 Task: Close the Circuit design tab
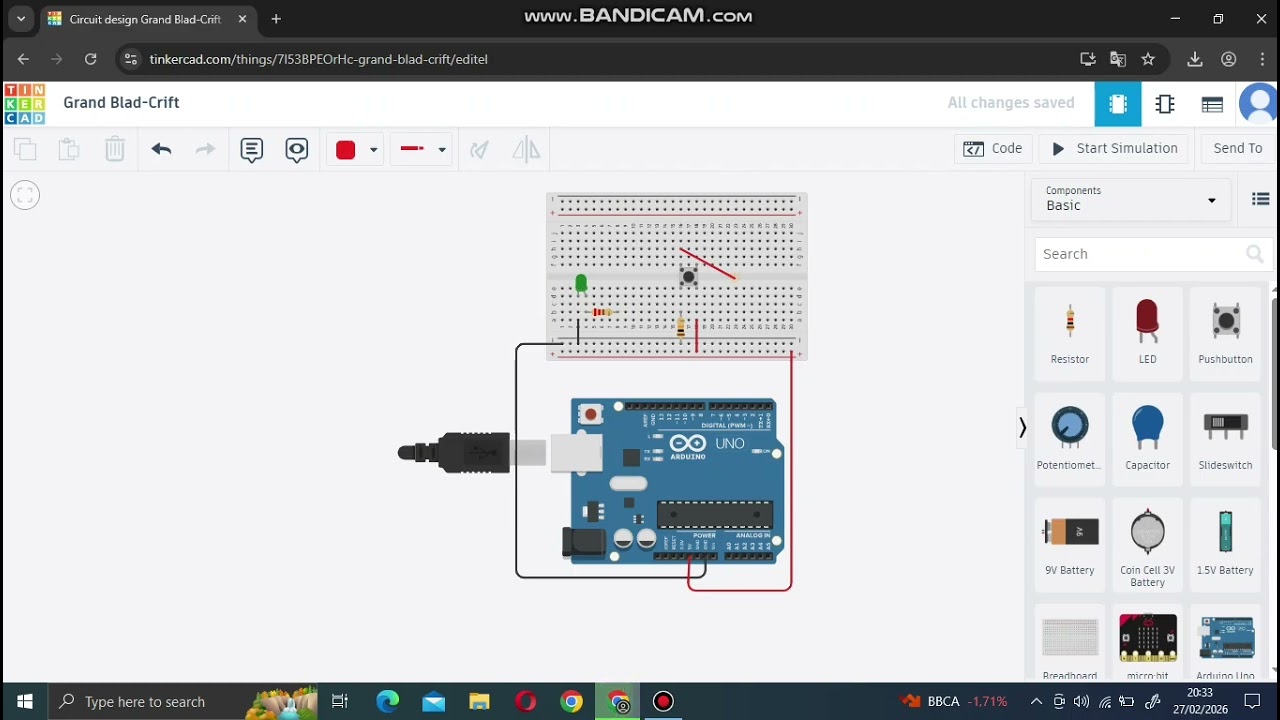242,19
